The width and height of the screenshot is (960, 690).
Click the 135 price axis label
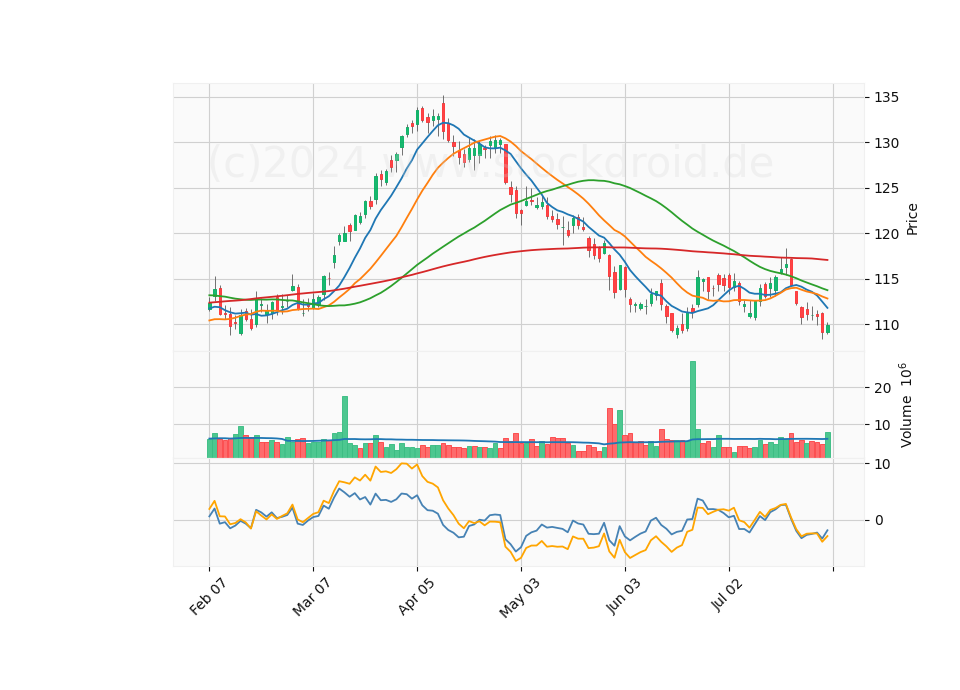click(887, 97)
